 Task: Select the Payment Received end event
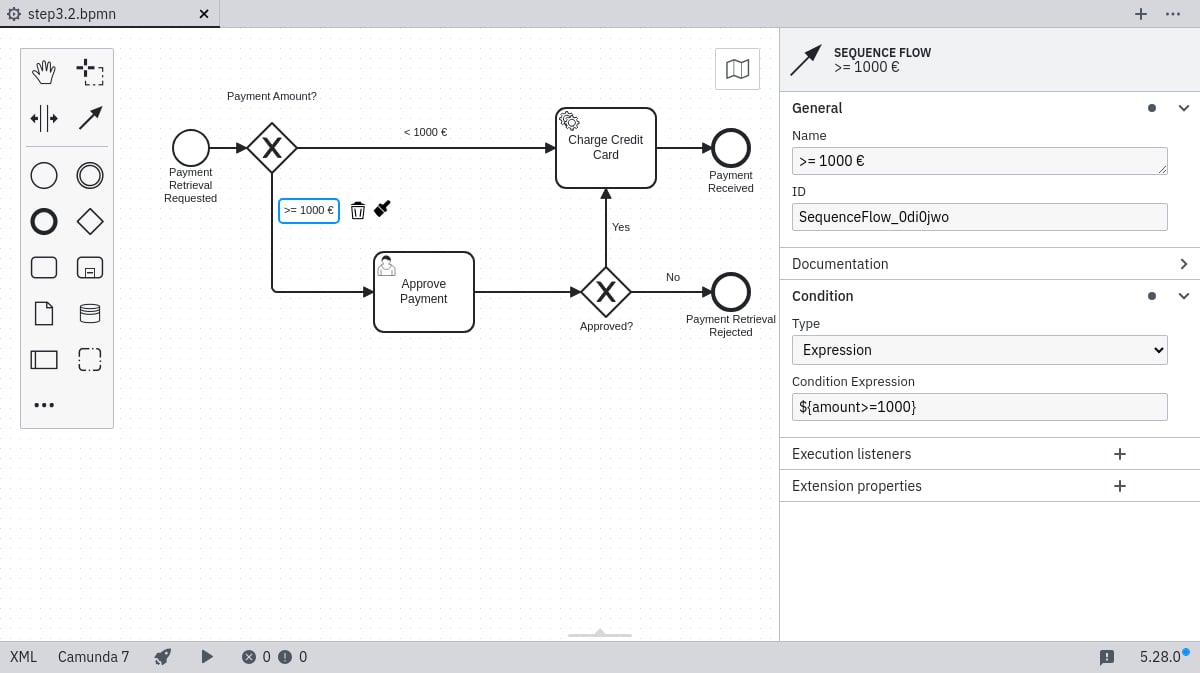point(731,148)
